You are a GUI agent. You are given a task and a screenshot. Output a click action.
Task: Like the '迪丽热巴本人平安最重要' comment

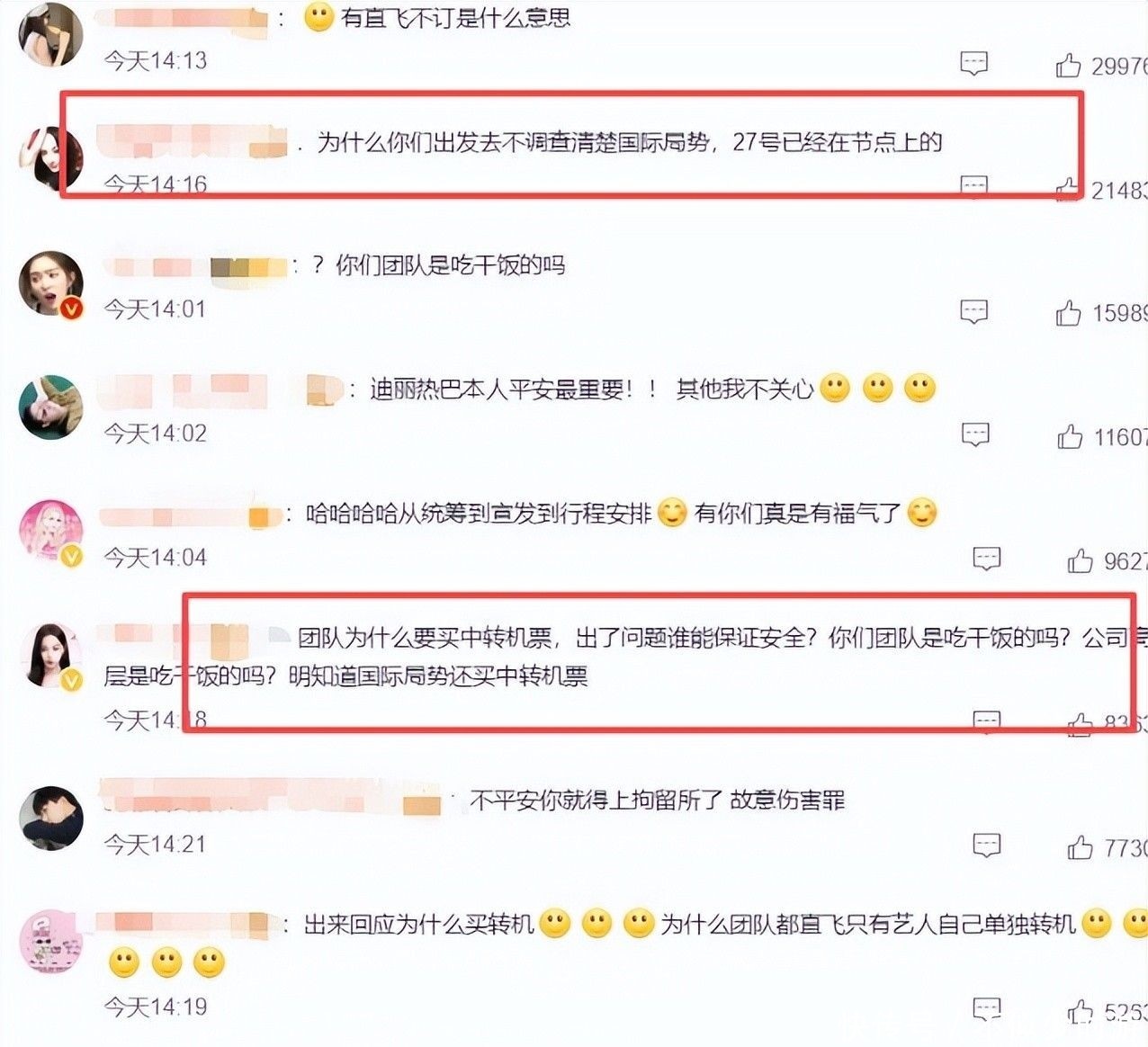pos(1070,437)
